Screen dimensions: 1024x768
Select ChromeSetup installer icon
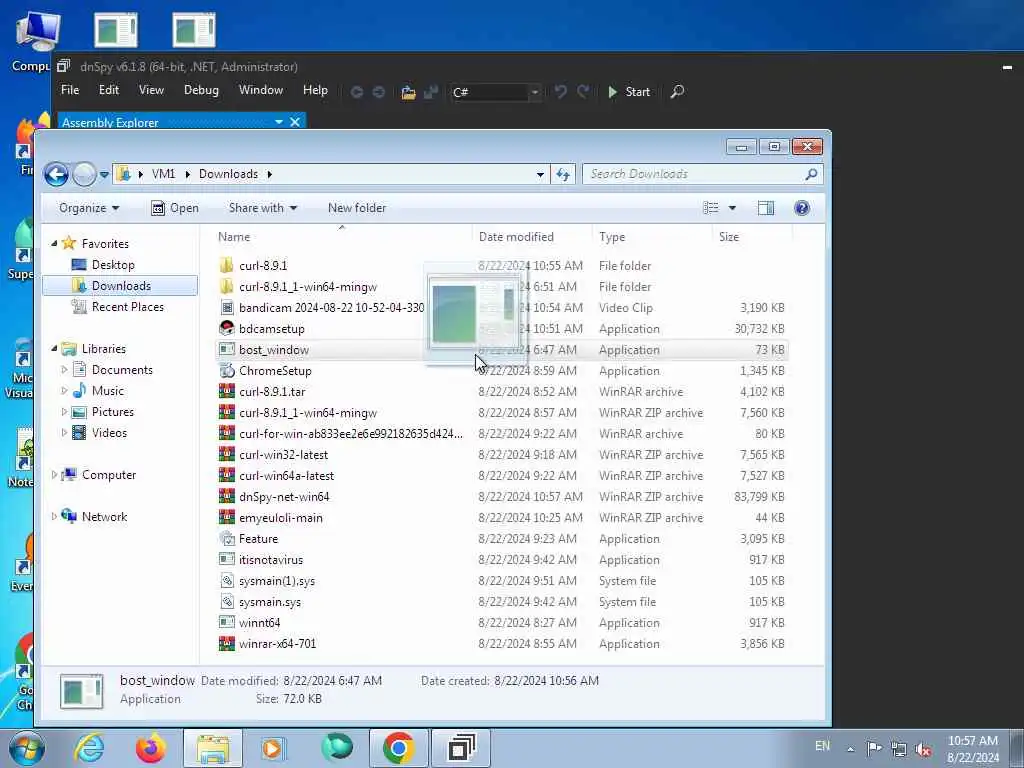tap(227, 371)
